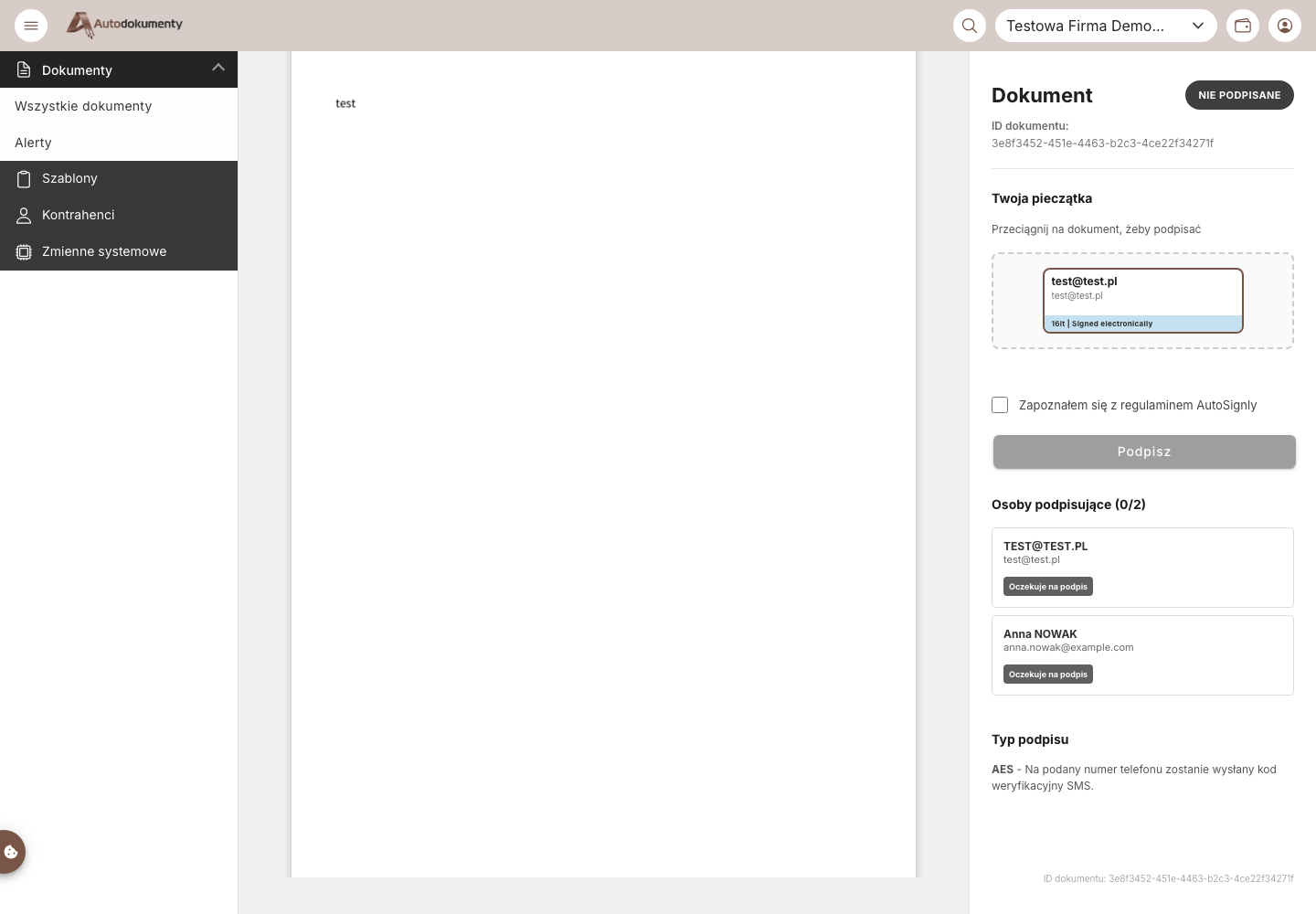Click the Autodokumenty logo
The image size is (1316, 914).
[124, 25]
